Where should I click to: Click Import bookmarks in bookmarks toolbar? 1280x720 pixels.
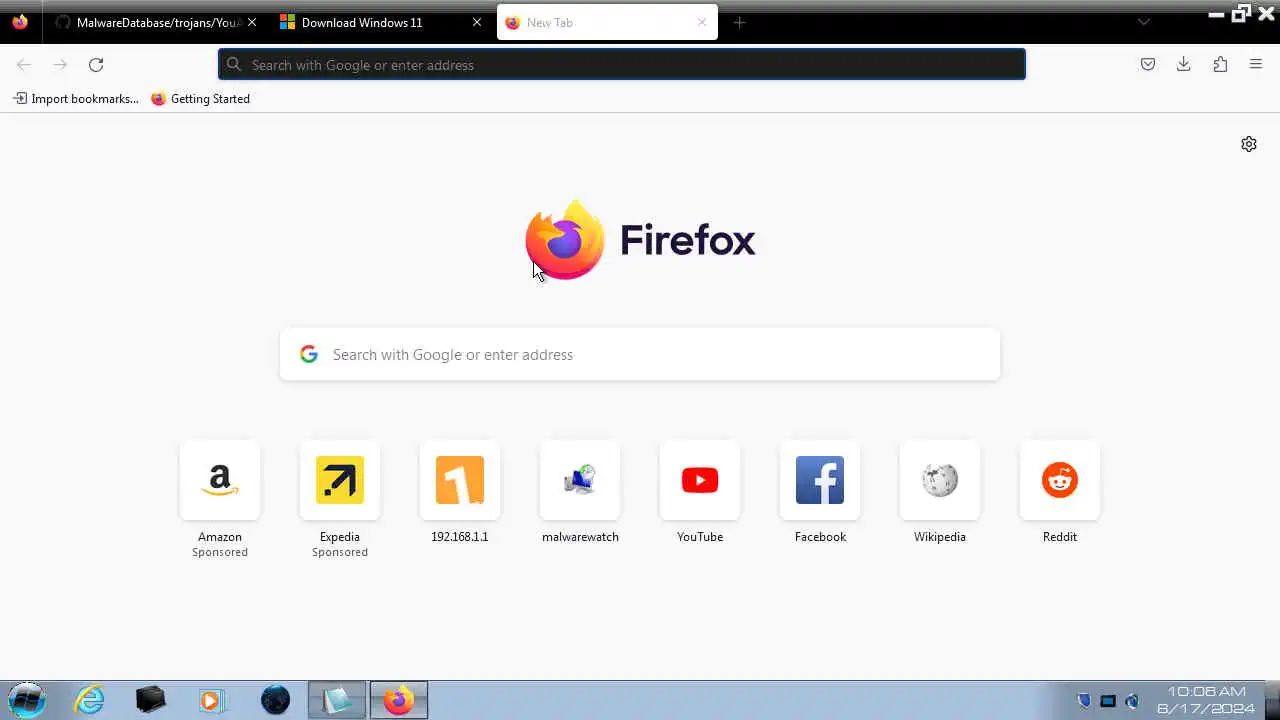click(76, 99)
